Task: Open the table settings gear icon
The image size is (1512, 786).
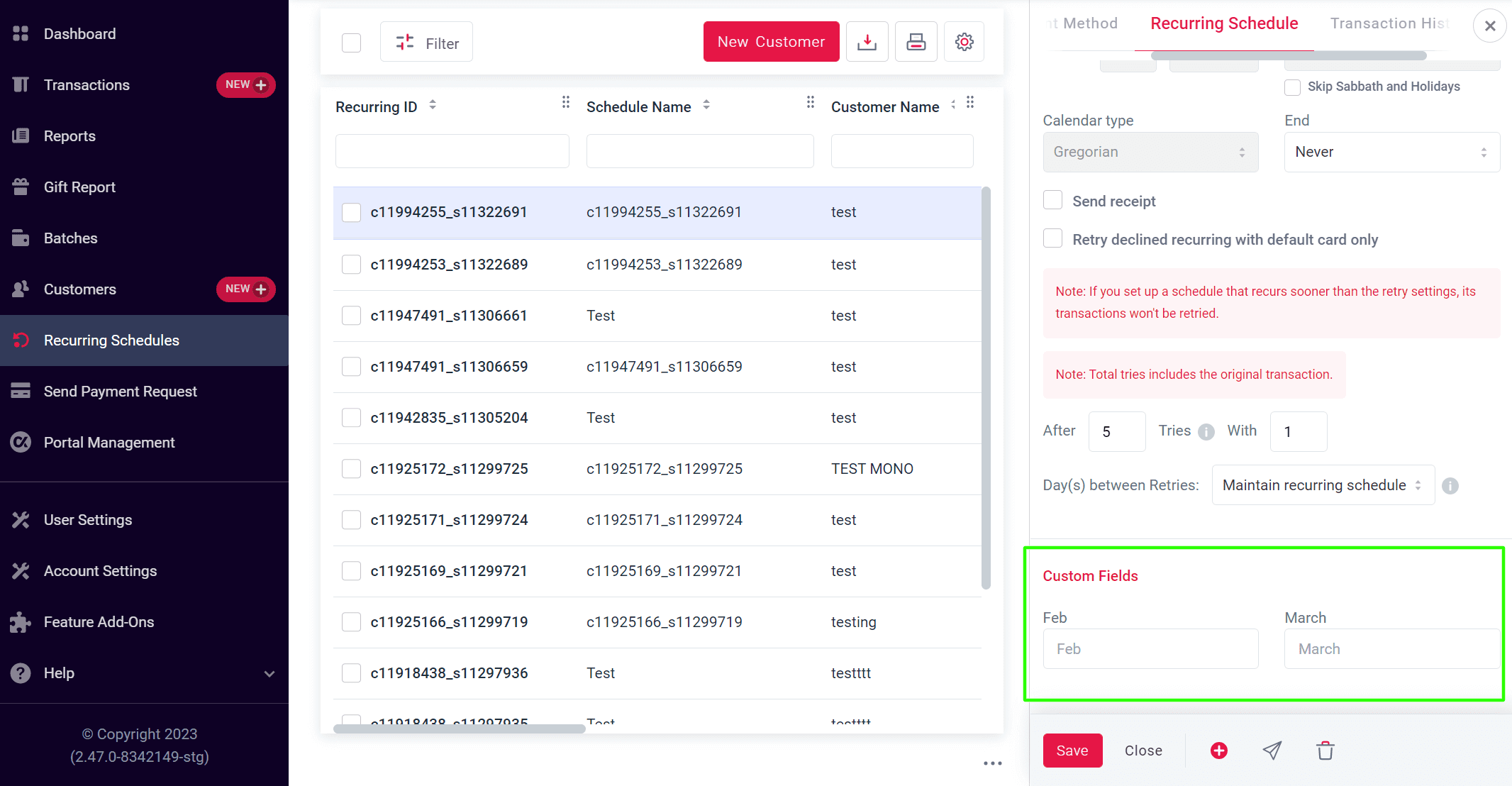Action: click(964, 41)
